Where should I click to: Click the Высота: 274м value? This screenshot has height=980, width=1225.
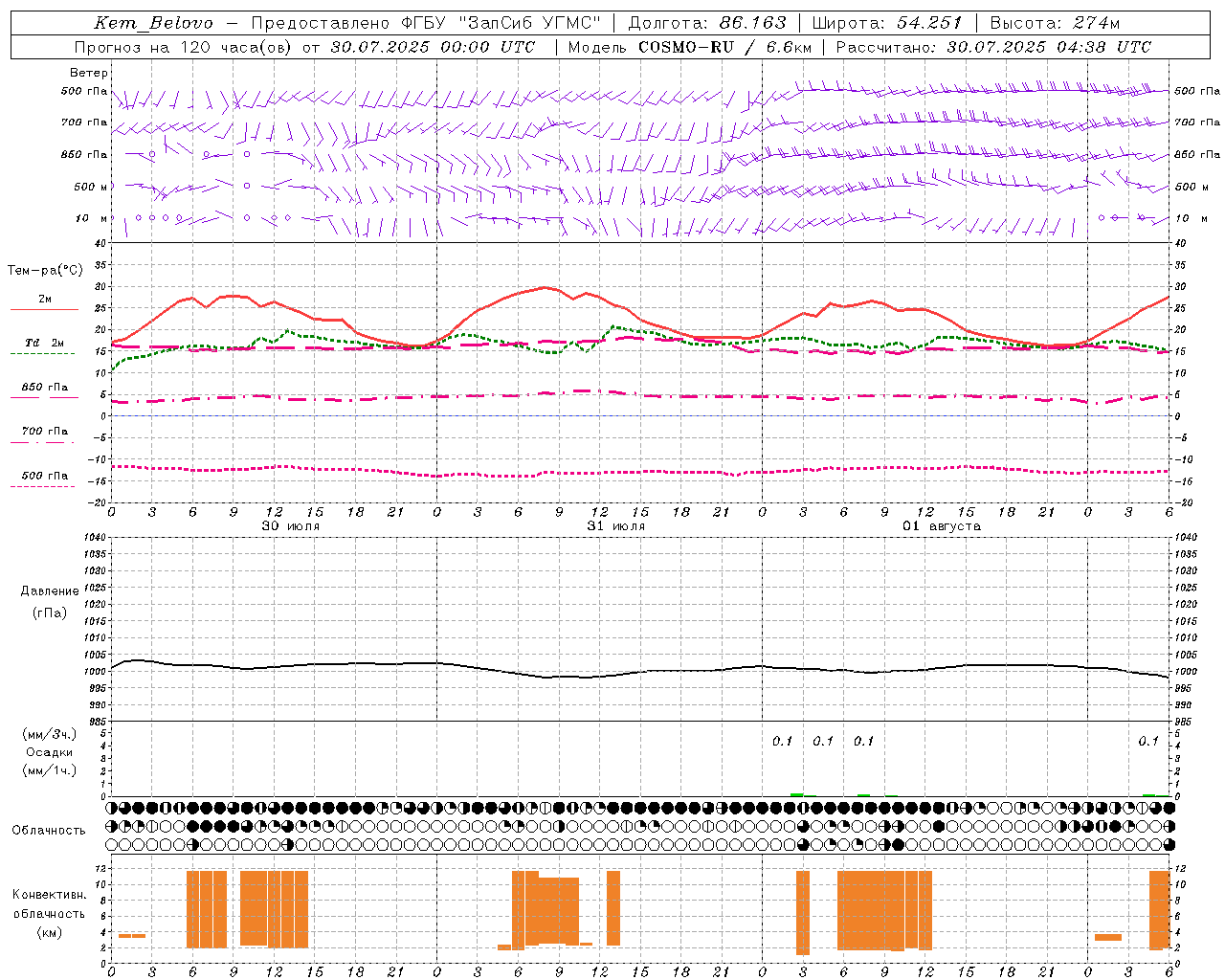click(1055, 23)
